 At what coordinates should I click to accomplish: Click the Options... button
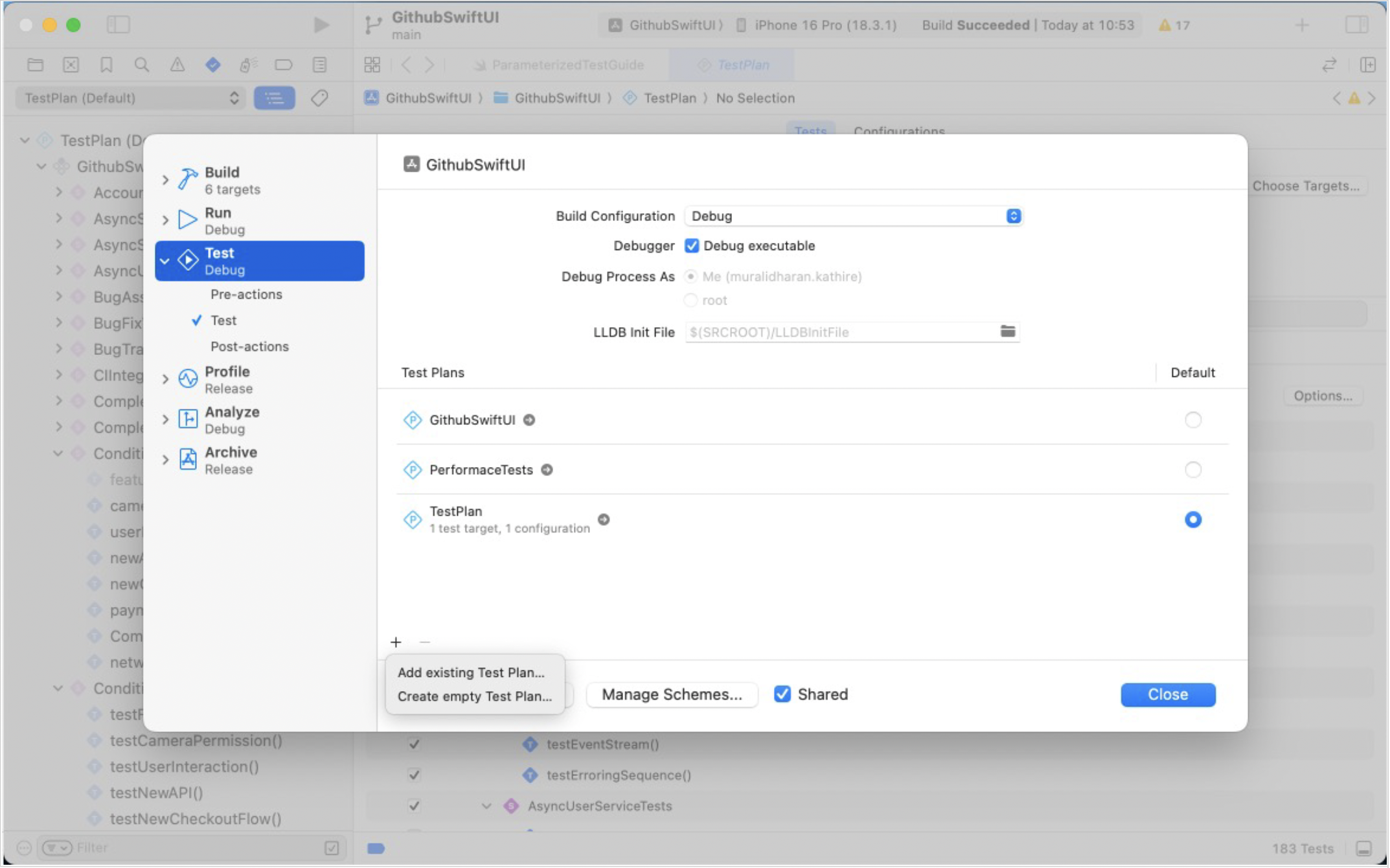1323,396
